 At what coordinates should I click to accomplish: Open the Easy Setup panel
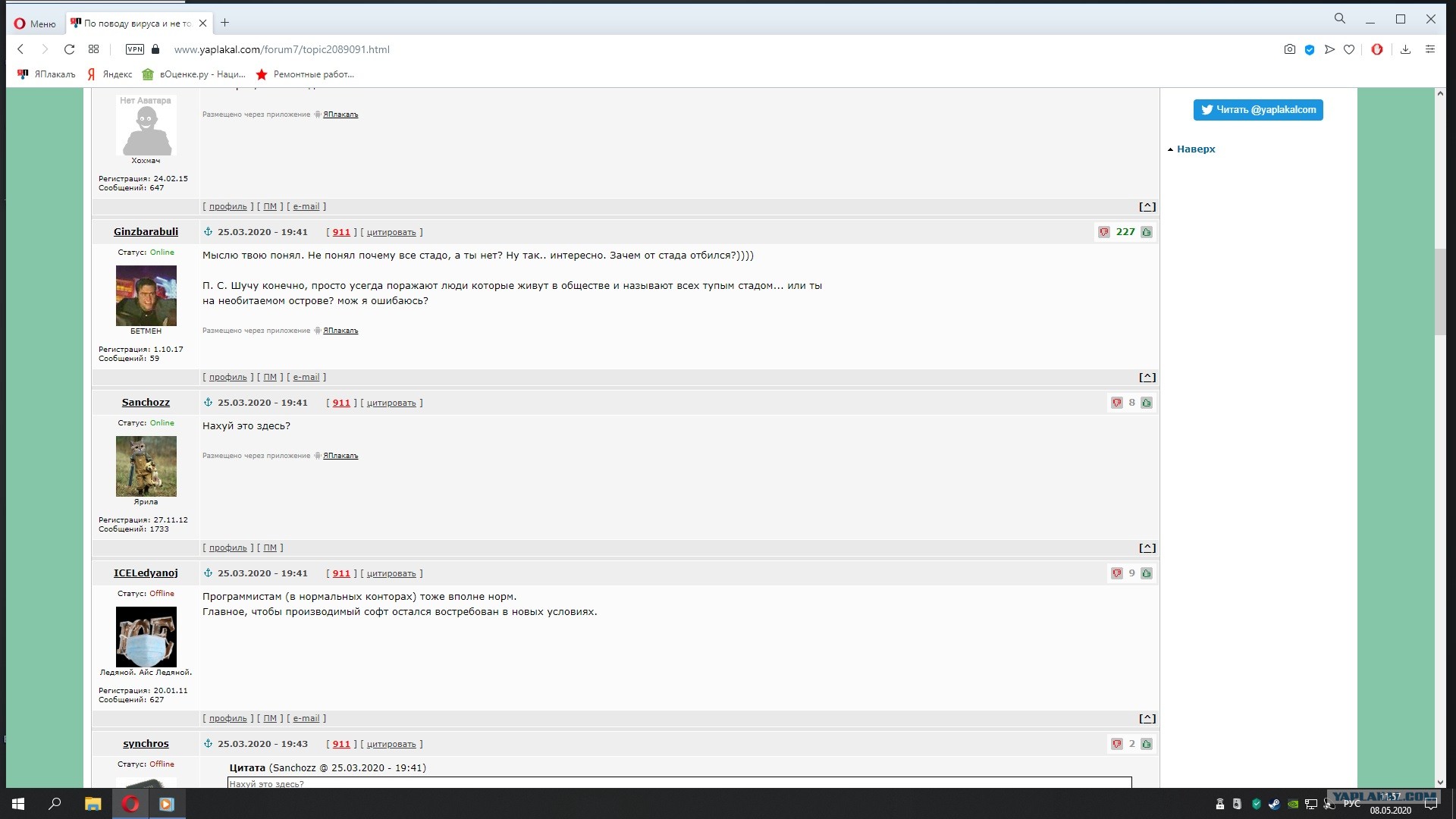pyautogui.click(x=1430, y=49)
